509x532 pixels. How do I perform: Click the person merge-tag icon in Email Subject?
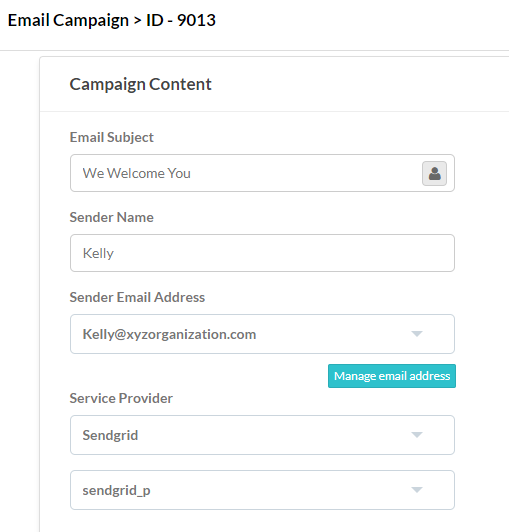(x=434, y=173)
